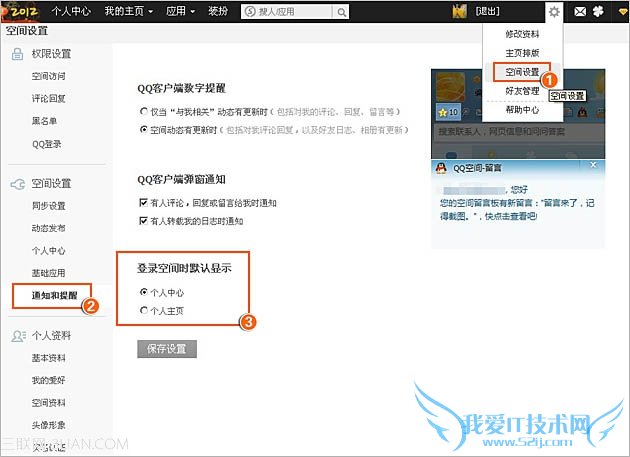This screenshot has width=630, height=457.
Task: Toggle 有人转载我的日志时通知 checkbox
Action: [143, 221]
